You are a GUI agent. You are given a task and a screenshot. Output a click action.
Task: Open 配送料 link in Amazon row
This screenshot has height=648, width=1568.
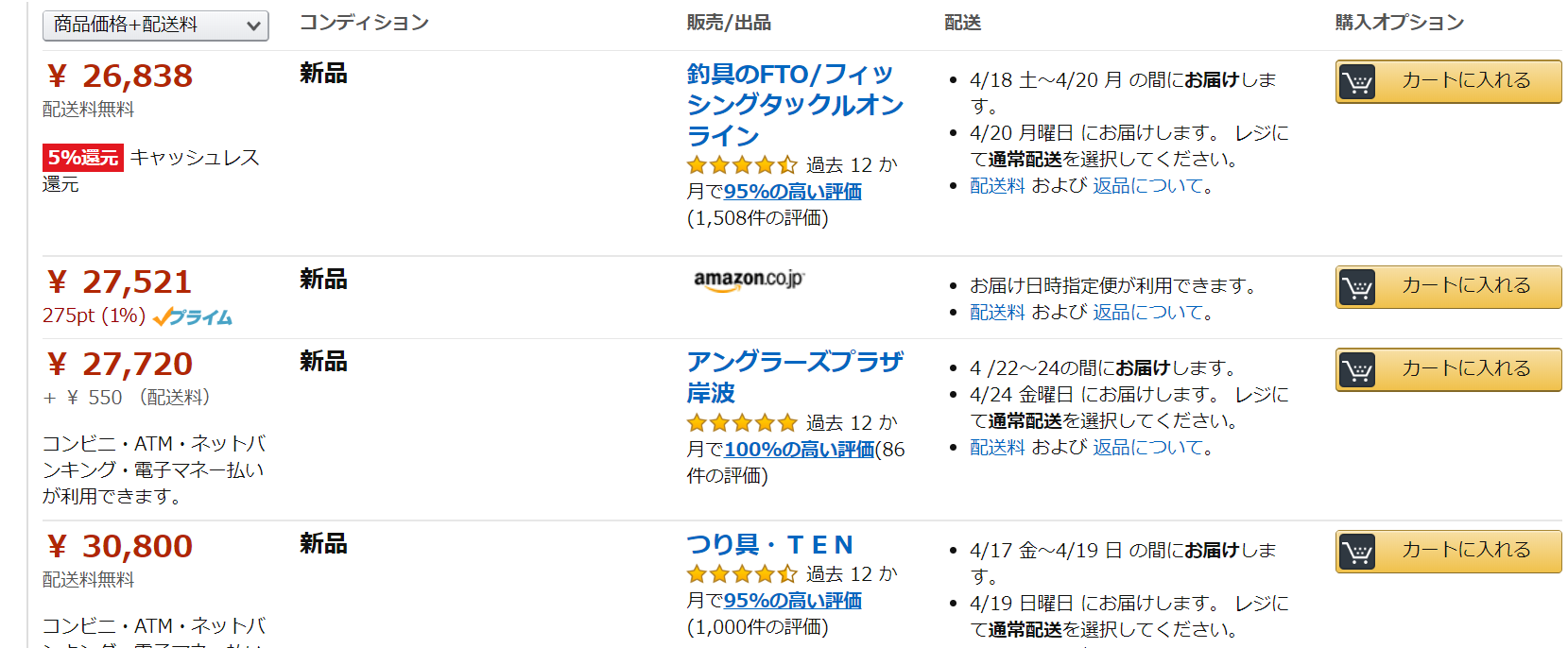pos(997,313)
